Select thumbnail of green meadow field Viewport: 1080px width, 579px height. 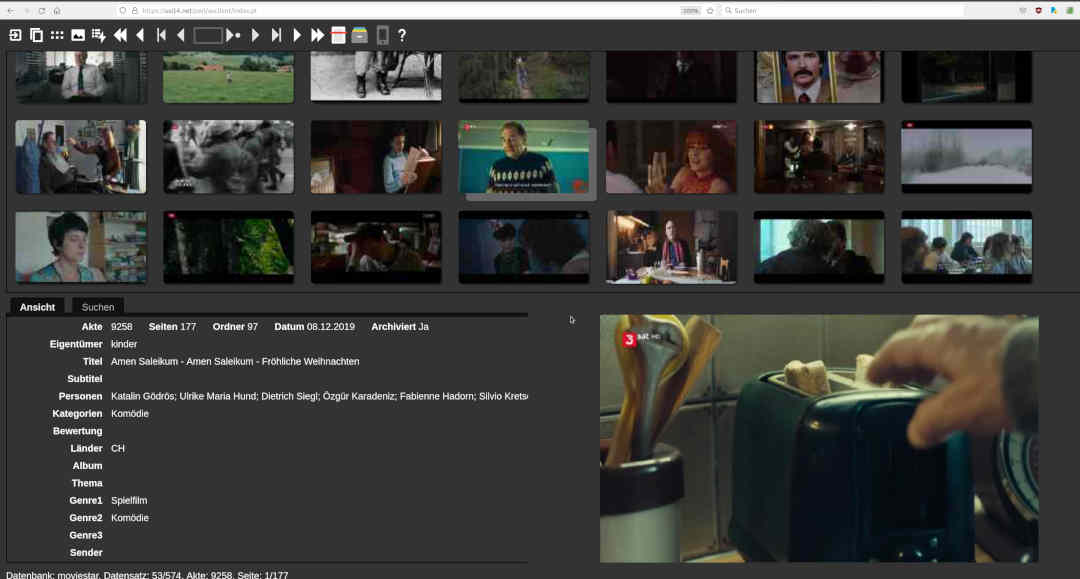pyautogui.click(x=228, y=76)
